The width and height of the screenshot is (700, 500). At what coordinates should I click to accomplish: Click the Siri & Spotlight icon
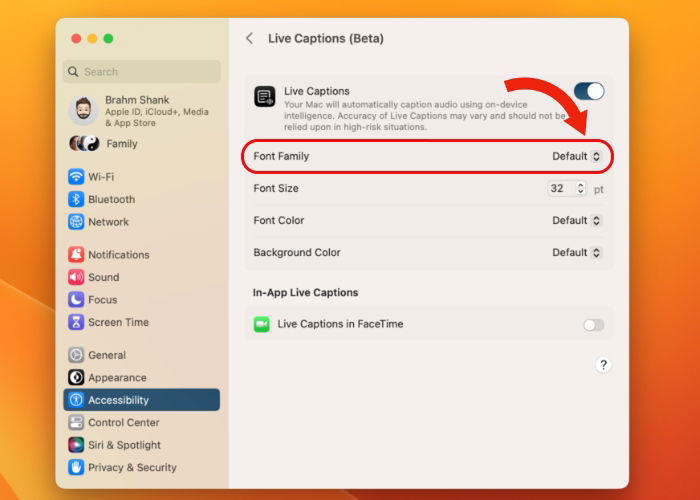(x=76, y=445)
